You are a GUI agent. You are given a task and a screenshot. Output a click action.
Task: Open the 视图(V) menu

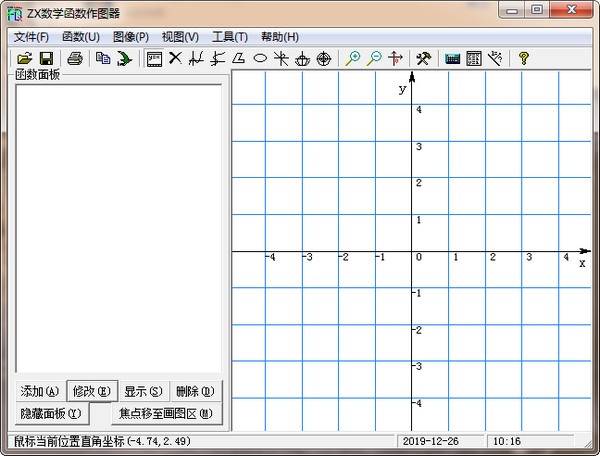[180, 37]
